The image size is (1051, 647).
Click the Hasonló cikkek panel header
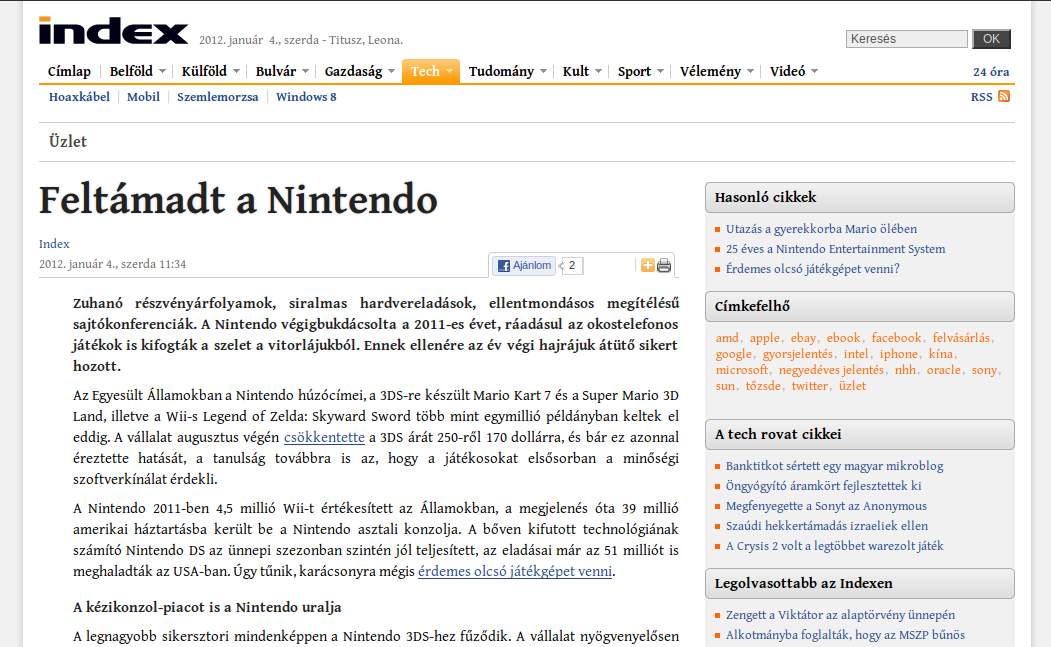click(859, 197)
